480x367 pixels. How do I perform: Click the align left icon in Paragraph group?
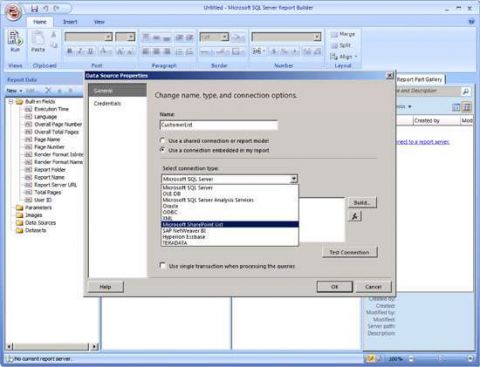tap(146, 51)
